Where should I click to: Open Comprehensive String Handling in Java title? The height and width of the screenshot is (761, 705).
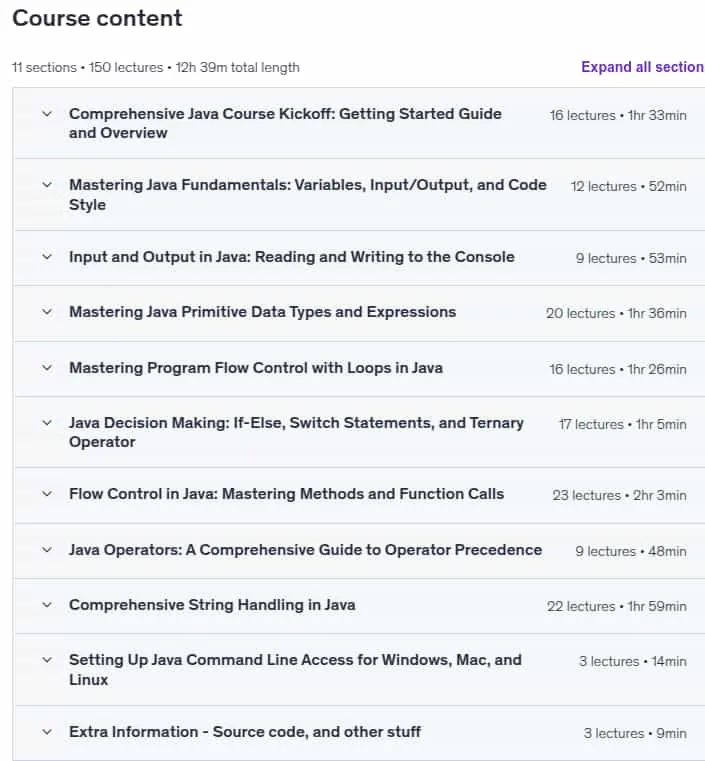(212, 605)
